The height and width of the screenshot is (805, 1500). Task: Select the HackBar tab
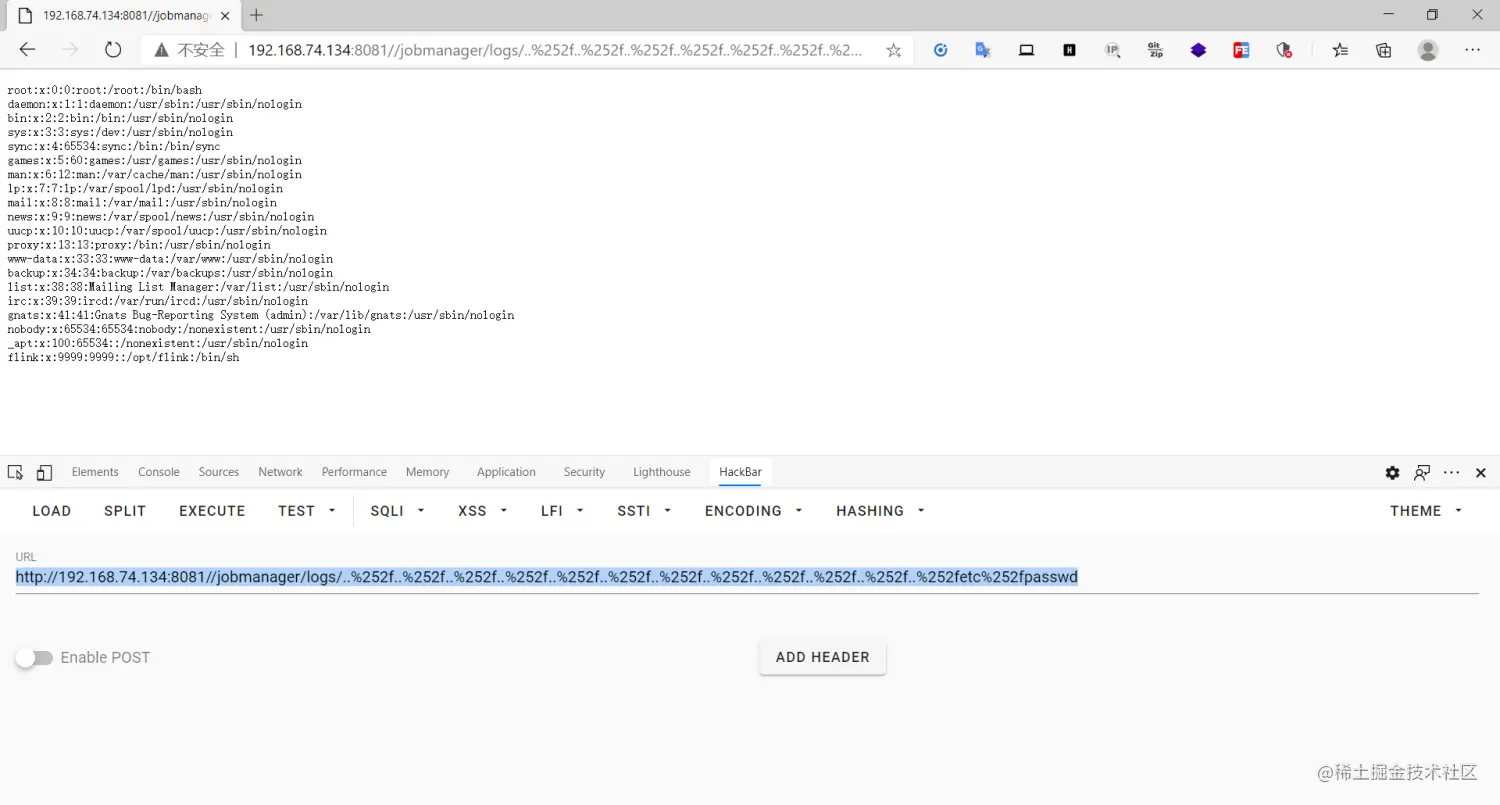(x=741, y=472)
